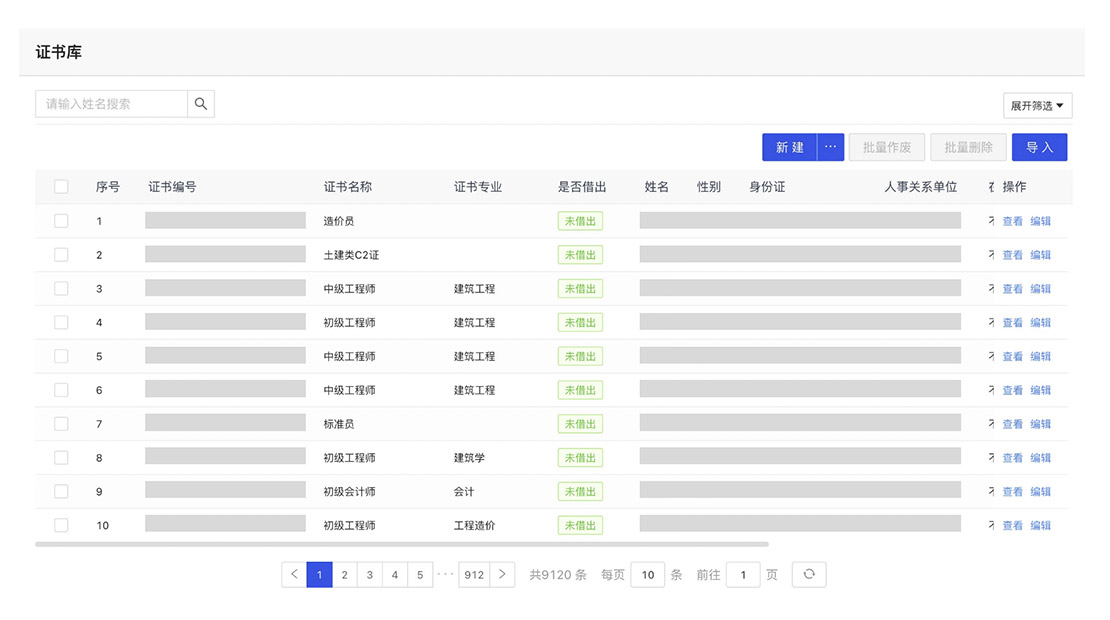This screenshot has height=620, width=1110.
Task: Select the checkbox for row 5
Action: point(61,356)
